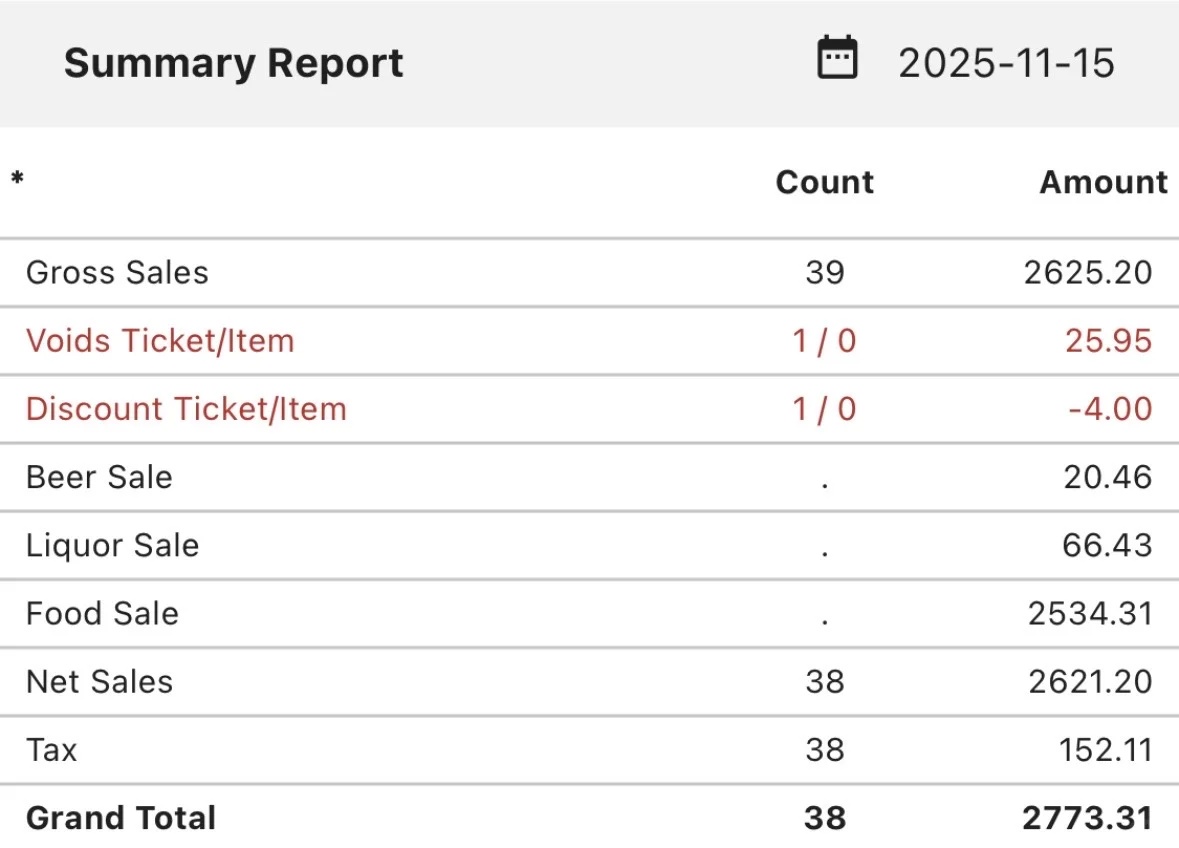Open the Gross Sales row
The height and width of the screenshot is (848, 1179).
click(117, 273)
